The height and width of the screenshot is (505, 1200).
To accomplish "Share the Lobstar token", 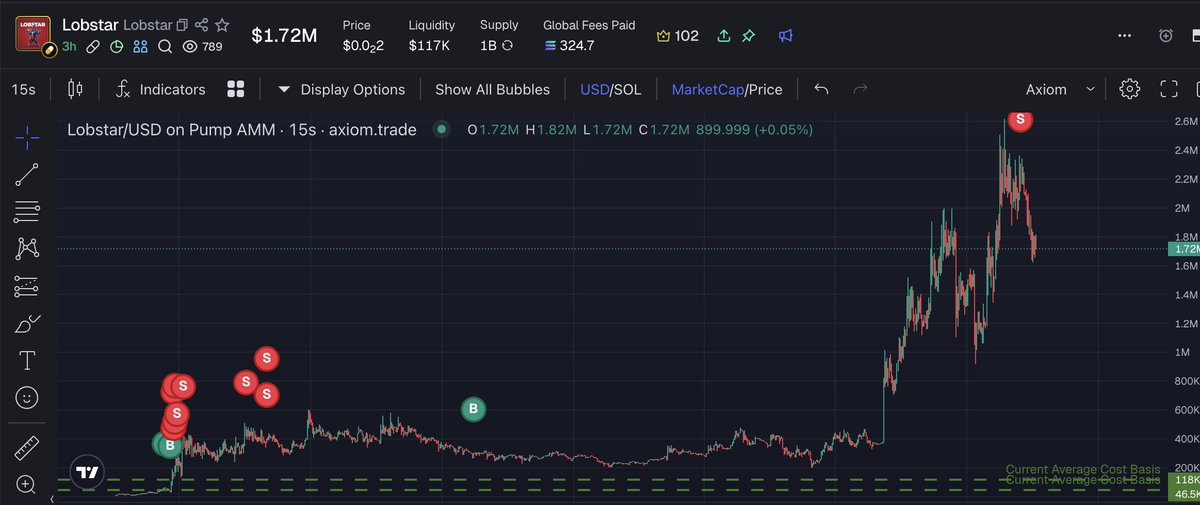I will point(202,24).
